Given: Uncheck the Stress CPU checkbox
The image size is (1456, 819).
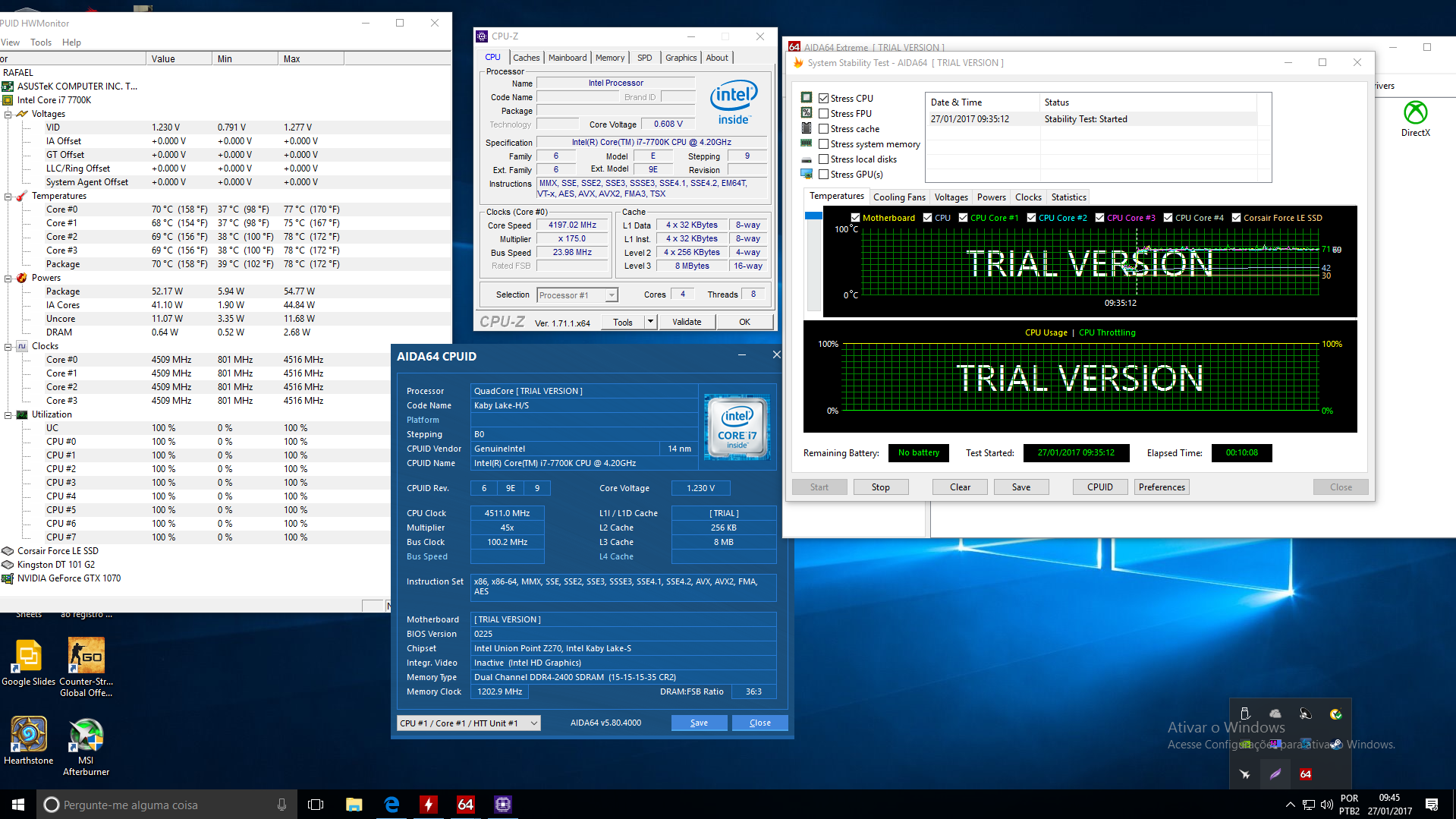Looking at the screenshot, I should (x=823, y=99).
